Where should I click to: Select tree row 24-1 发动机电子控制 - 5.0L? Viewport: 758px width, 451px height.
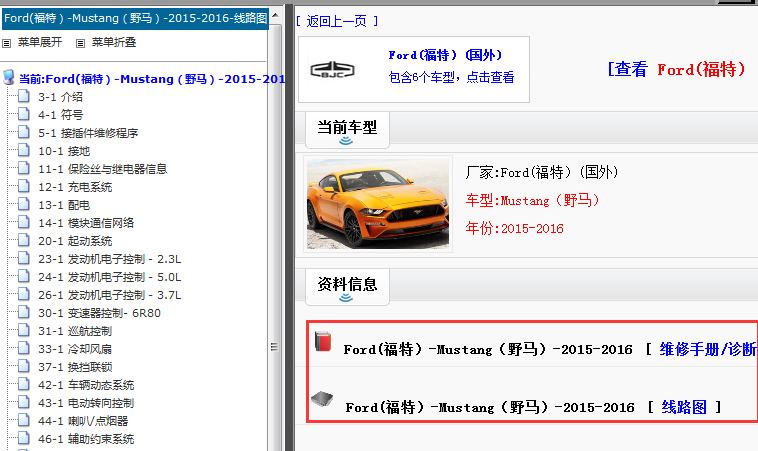(x=110, y=277)
